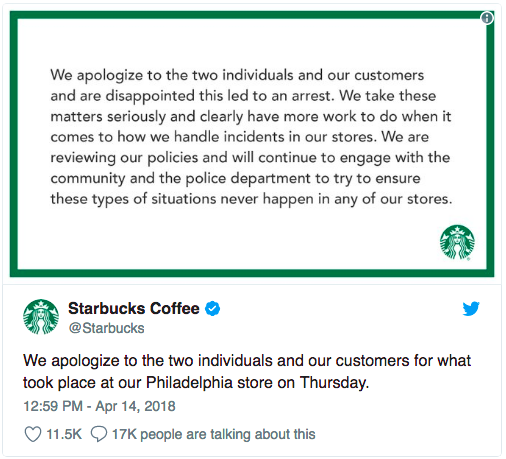Visit the @Starbucks handle link

click(106, 328)
